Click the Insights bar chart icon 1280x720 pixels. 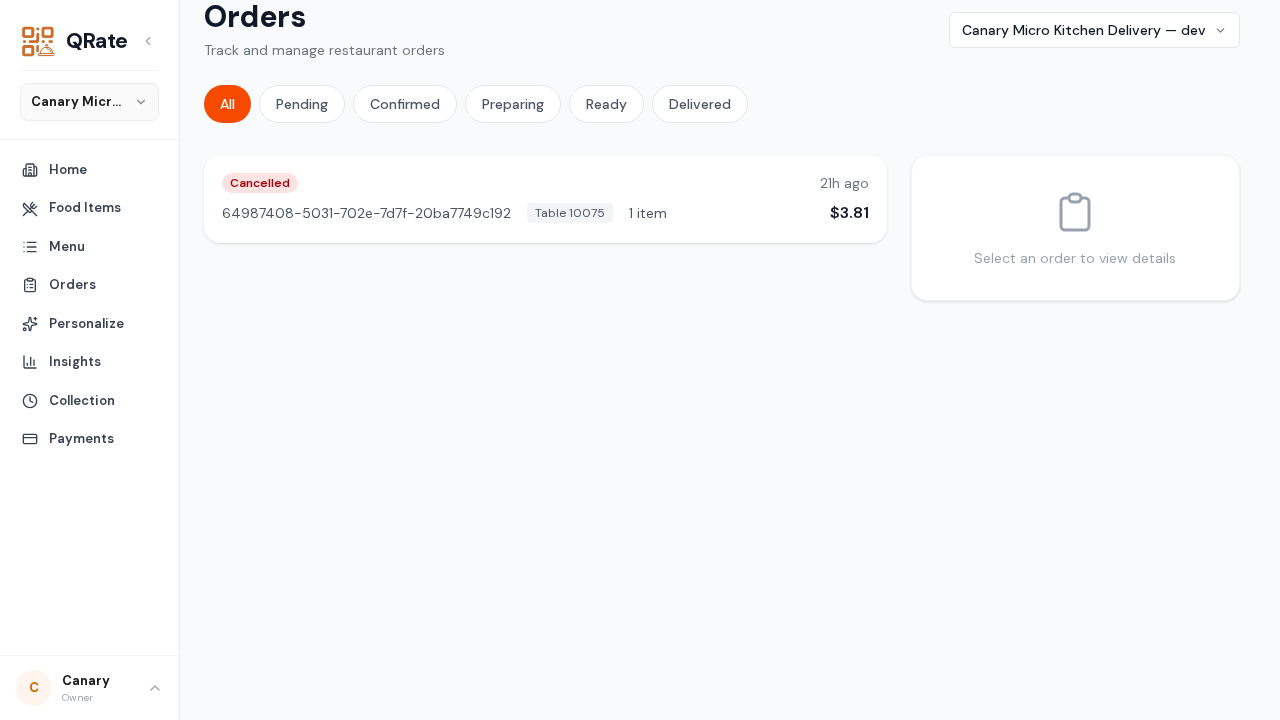click(x=30, y=362)
